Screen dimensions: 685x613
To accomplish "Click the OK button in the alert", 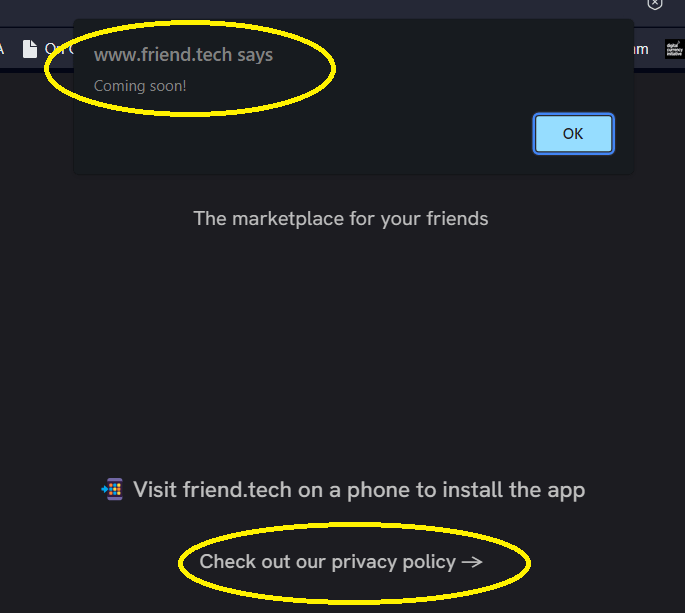I will [573, 134].
